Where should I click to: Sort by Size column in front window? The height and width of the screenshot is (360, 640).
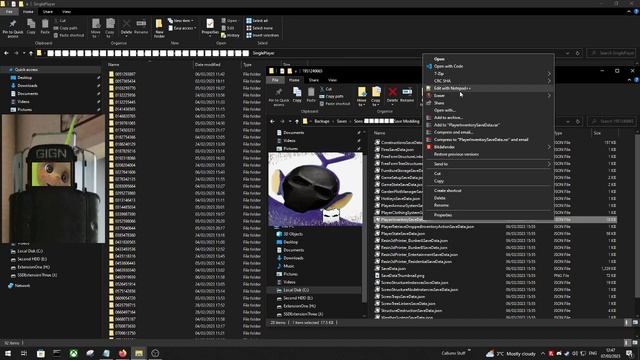coord(597,133)
